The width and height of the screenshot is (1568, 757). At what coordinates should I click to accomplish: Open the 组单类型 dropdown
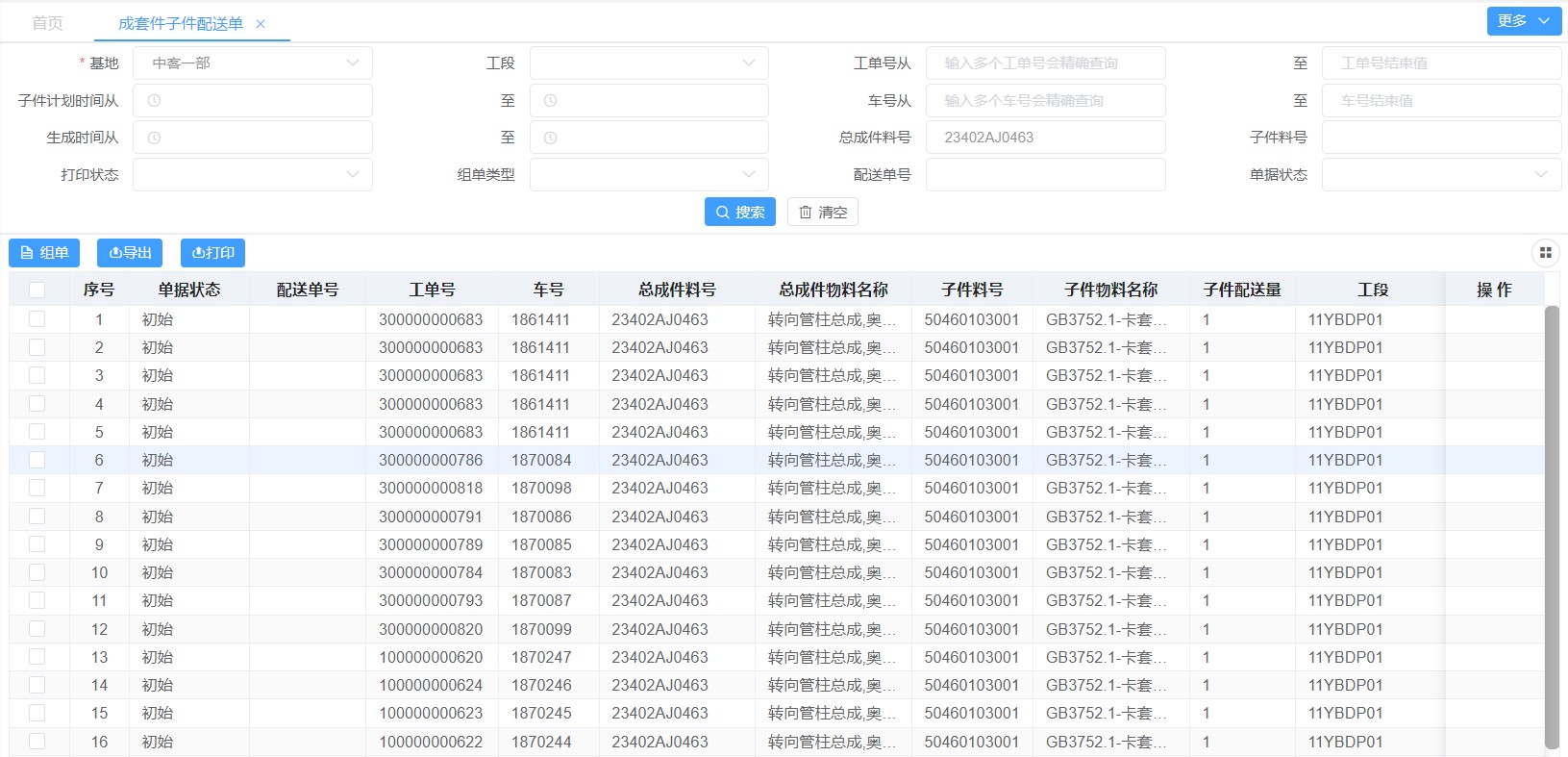[x=649, y=175]
